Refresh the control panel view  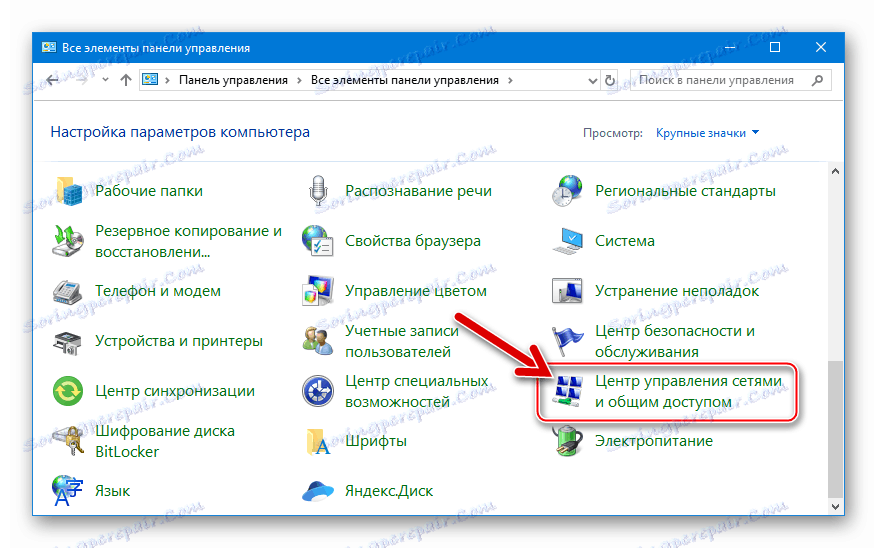pyautogui.click(x=610, y=81)
